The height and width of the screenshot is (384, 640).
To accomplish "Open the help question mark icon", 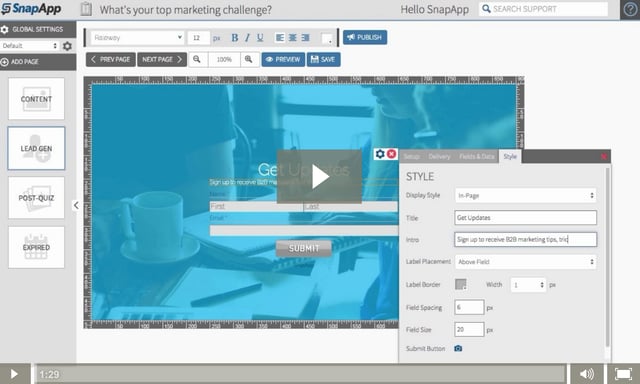I will point(630,9).
